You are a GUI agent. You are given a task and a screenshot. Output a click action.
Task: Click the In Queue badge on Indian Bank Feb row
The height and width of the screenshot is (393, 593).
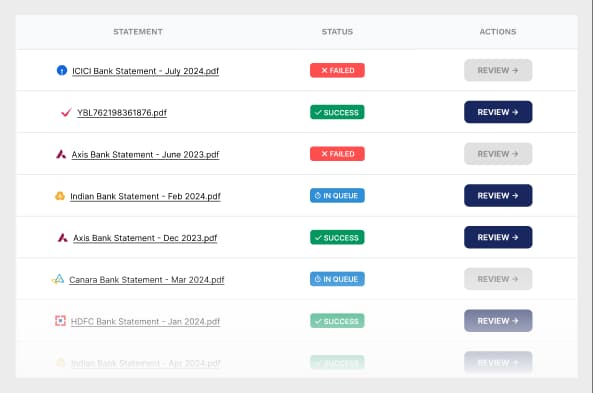point(337,196)
